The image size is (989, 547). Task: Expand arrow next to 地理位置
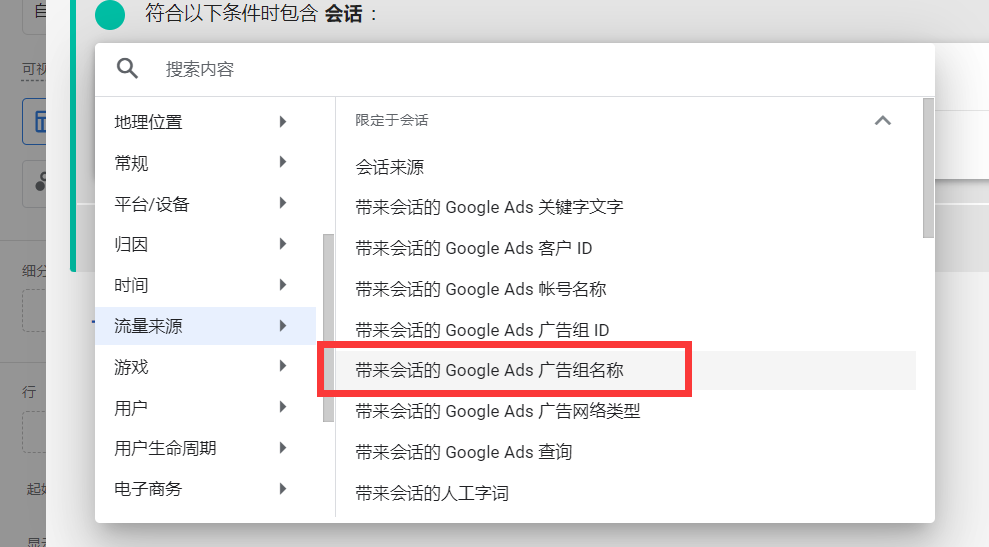[x=283, y=122]
